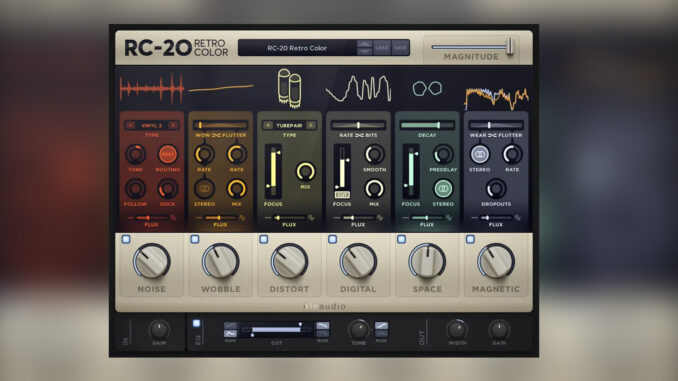
Task: Click the Space FOCUS range slider
Action: click(x=411, y=171)
